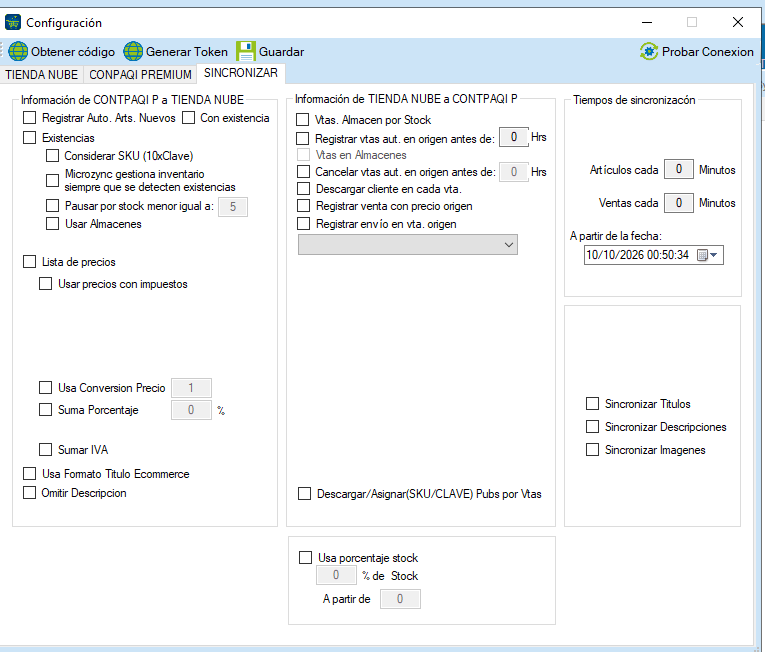Open the calendar picker for start date
This screenshot has height=652, width=765.
click(707, 255)
